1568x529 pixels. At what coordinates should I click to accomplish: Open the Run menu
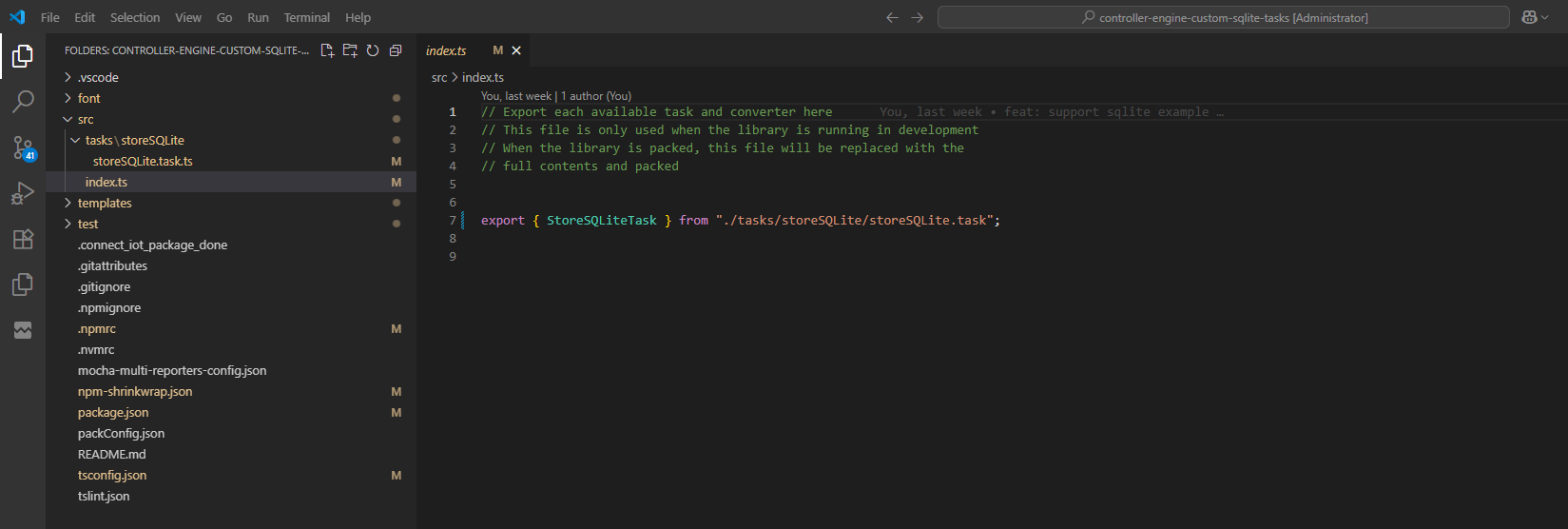[x=258, y=17]
